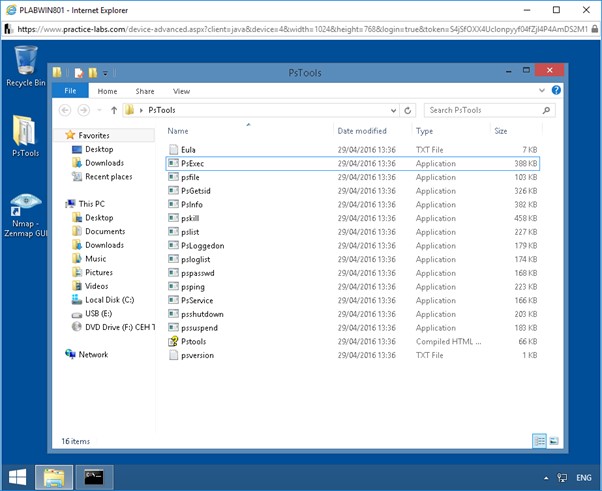This screenshot has width=602, height=491.
Task: Select the PsExec application file
Action: pos(352,164)
